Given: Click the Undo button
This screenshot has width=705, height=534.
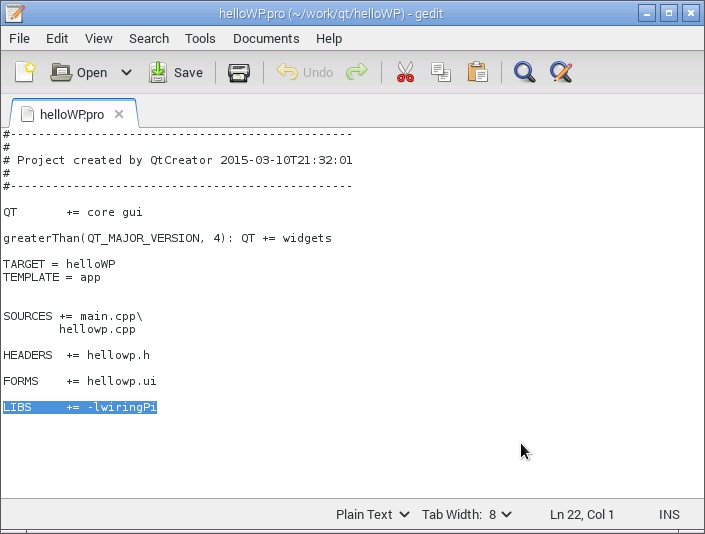Looking at the screenshot, I should 306,72.
